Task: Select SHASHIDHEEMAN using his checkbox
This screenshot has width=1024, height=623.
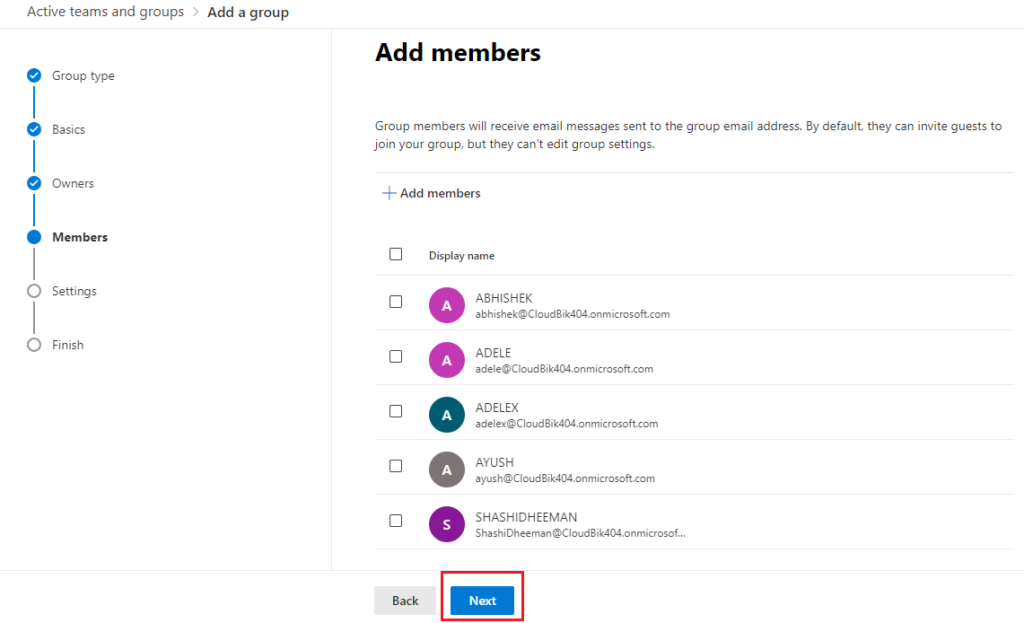Action: pyautogui.click(x=395, y=520)
